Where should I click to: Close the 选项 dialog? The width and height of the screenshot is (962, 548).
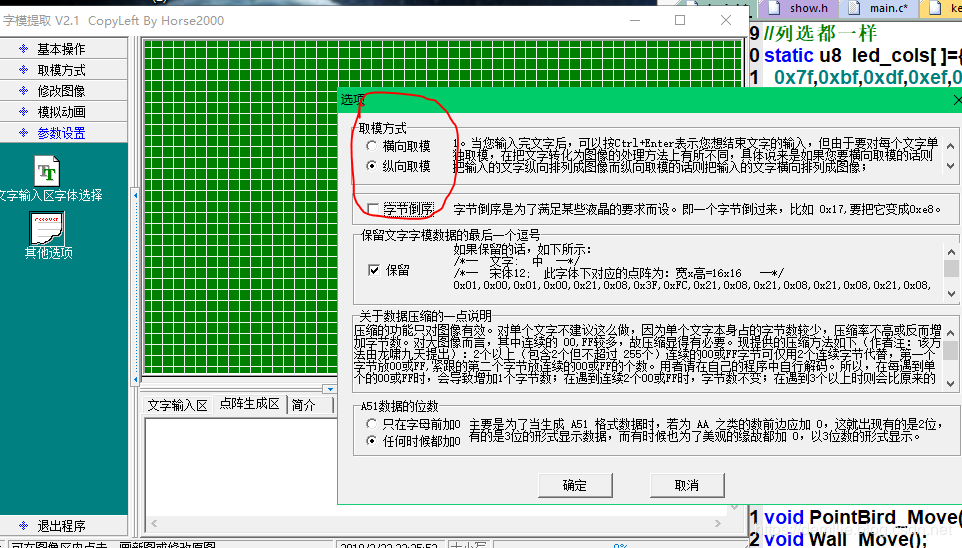coord(957,100)
